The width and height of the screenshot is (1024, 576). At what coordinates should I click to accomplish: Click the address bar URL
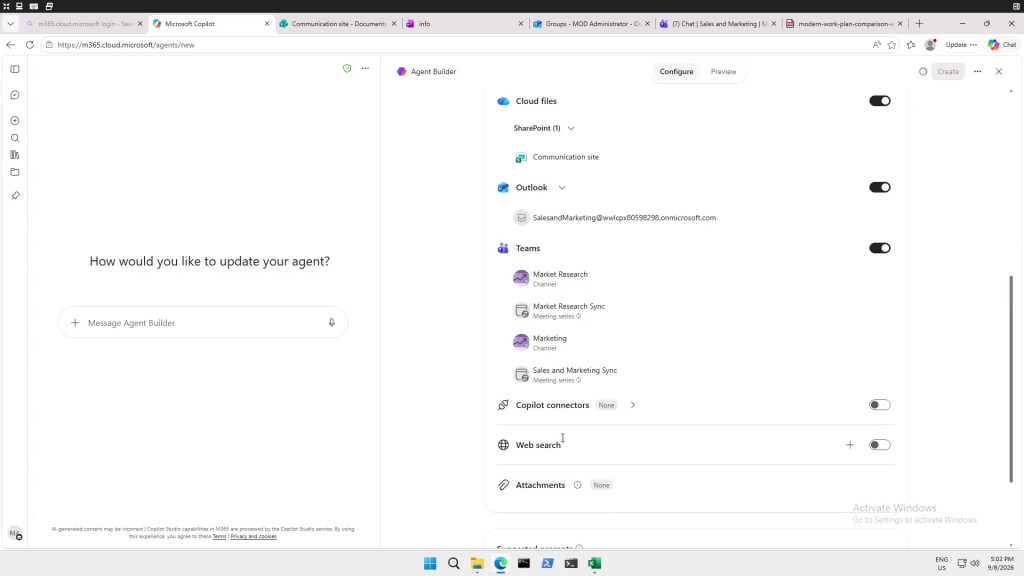126,45
